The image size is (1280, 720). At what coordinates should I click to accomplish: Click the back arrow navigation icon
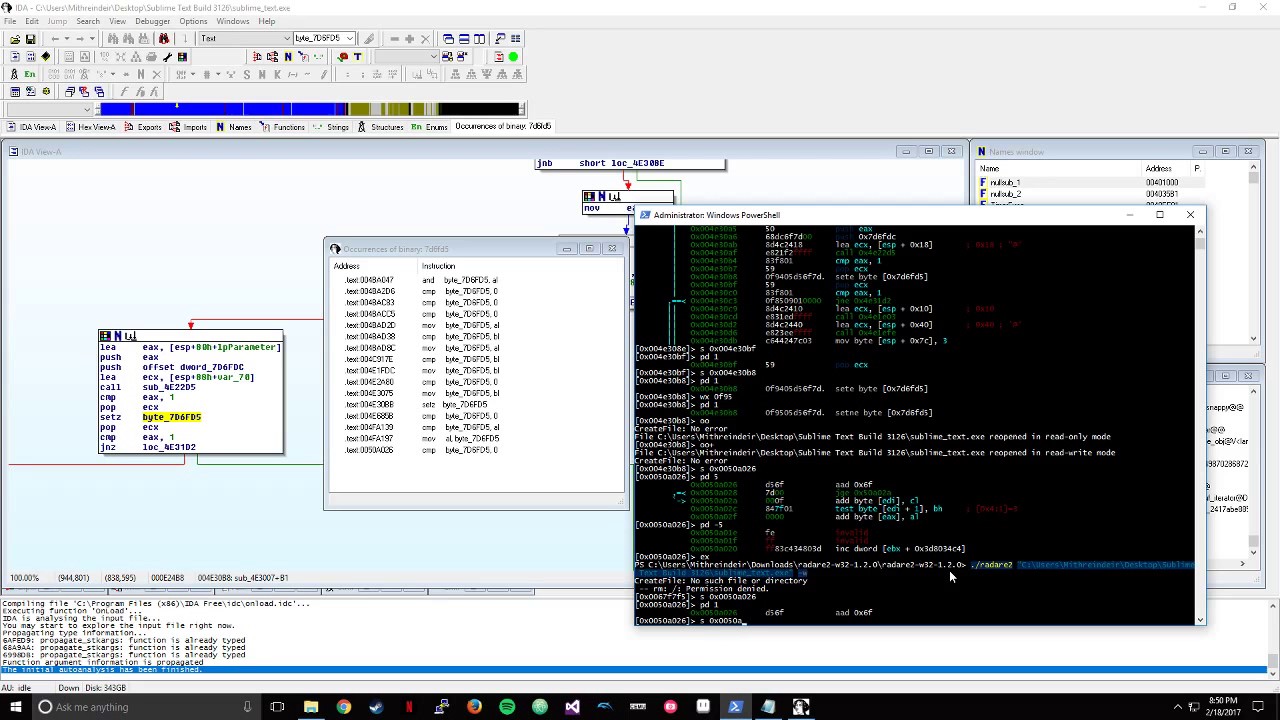coord(55,38)
